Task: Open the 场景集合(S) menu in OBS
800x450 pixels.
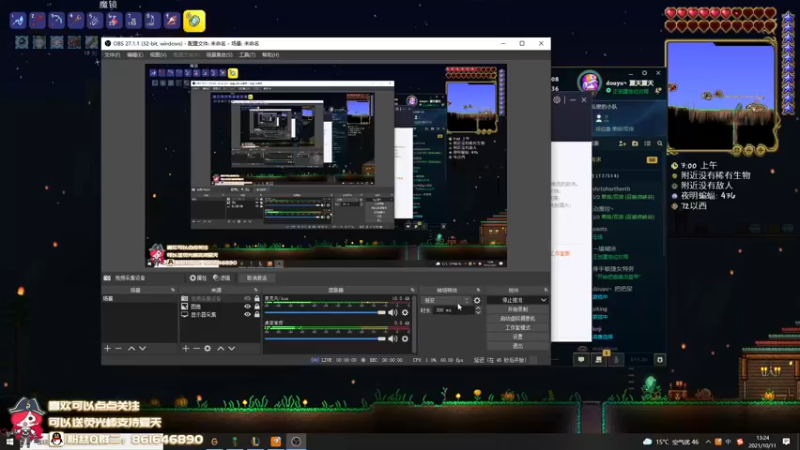Action: [219, 55]
